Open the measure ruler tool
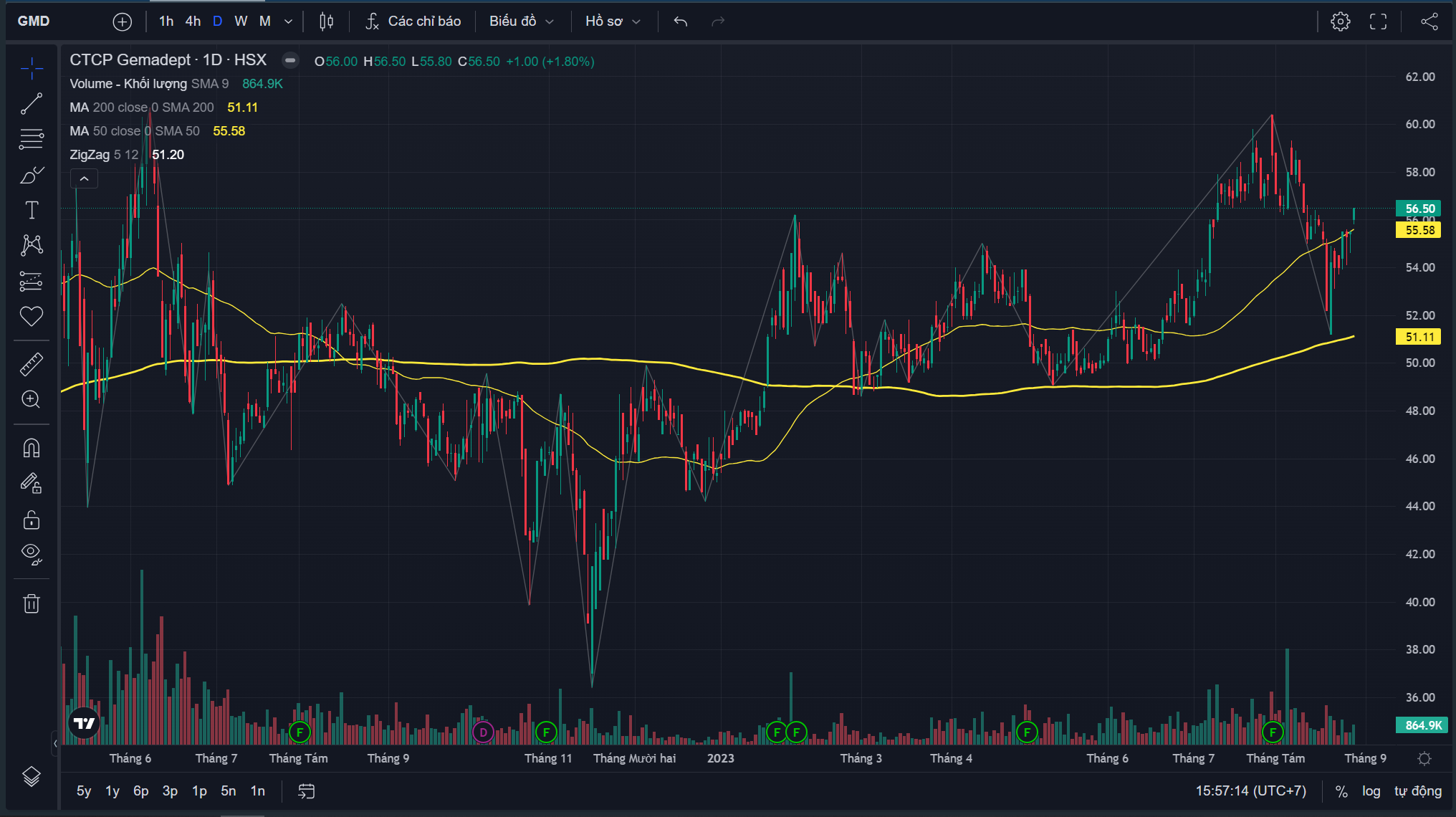This screenshot has height=817, width=1456. tap(32, 365)
